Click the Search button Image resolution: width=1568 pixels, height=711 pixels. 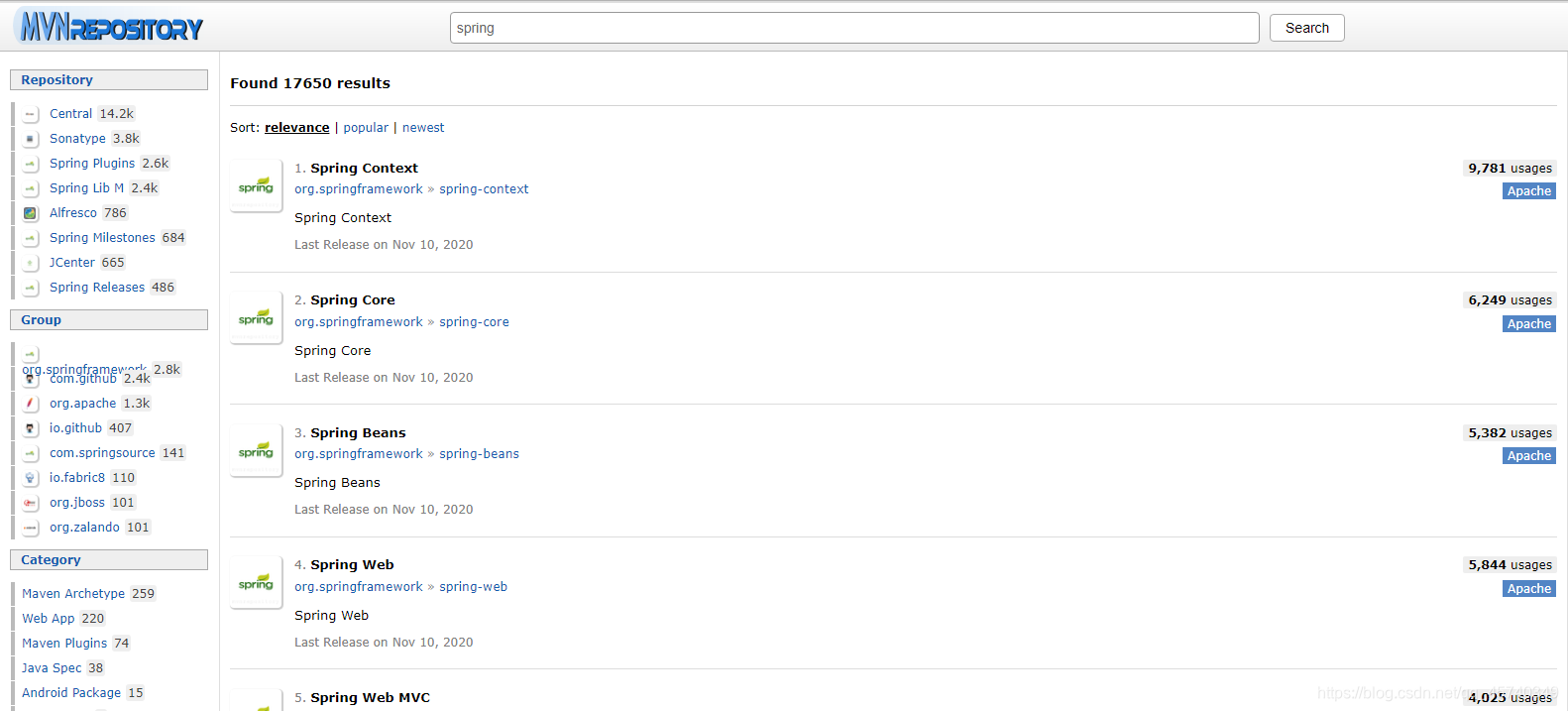click(x=1306, y=28)
